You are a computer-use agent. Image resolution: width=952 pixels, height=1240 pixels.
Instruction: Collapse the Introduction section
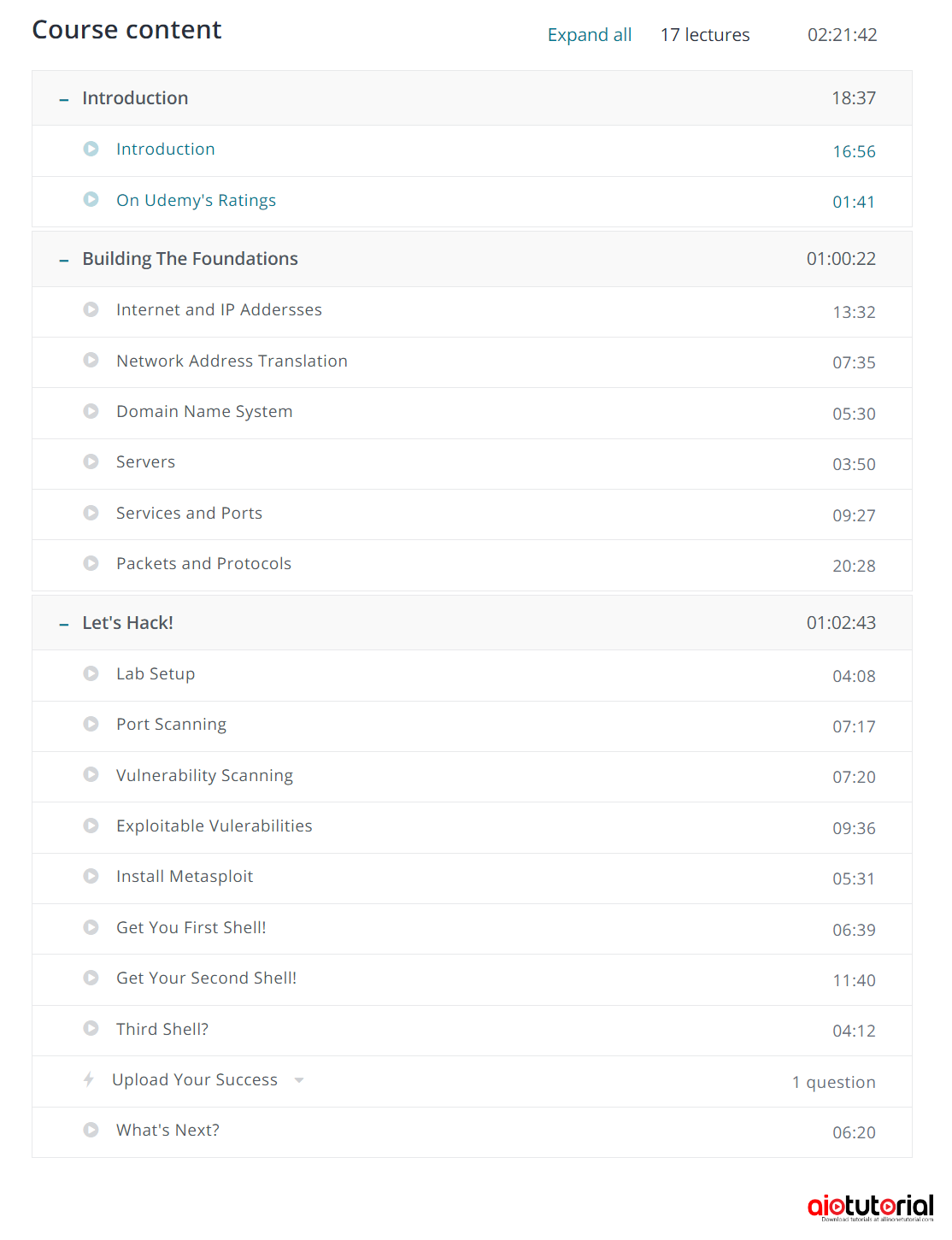pyautogui.click(x=64, y=99)
